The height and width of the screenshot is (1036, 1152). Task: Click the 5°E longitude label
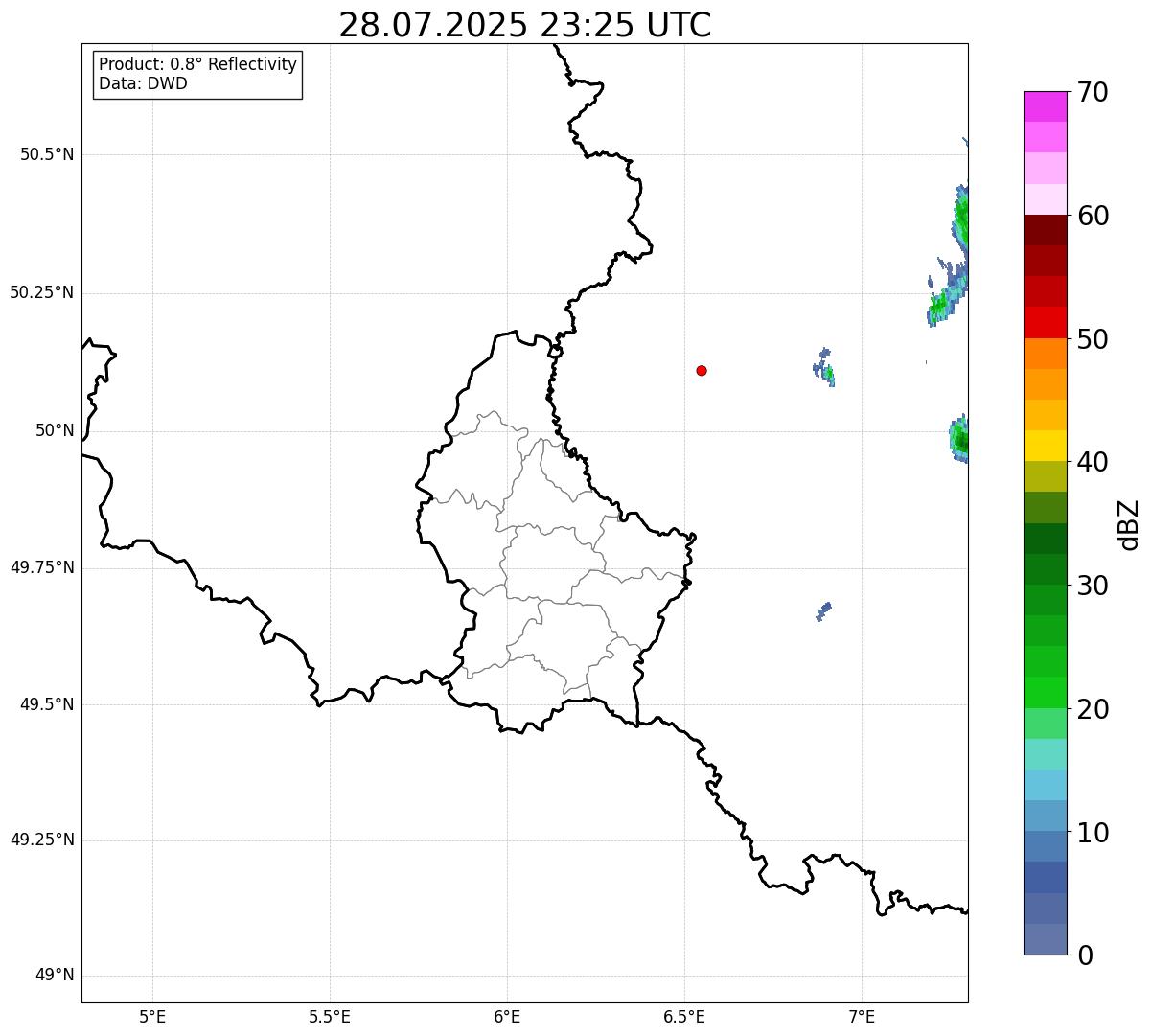152,1016
